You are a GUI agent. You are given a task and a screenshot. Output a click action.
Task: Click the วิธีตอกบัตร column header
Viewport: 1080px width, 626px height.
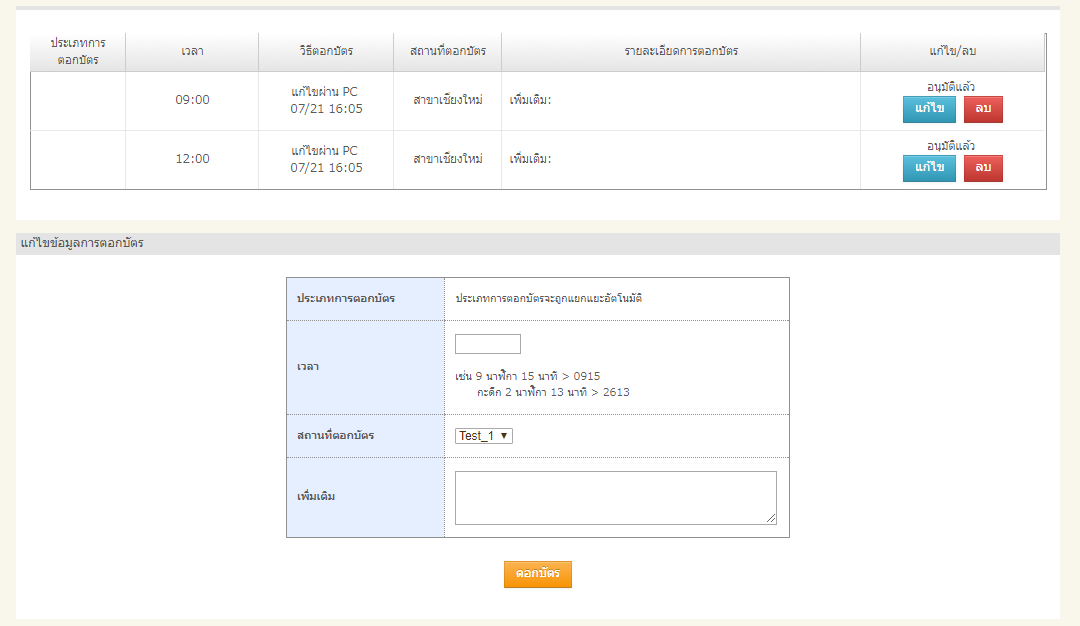pos(326,51)
